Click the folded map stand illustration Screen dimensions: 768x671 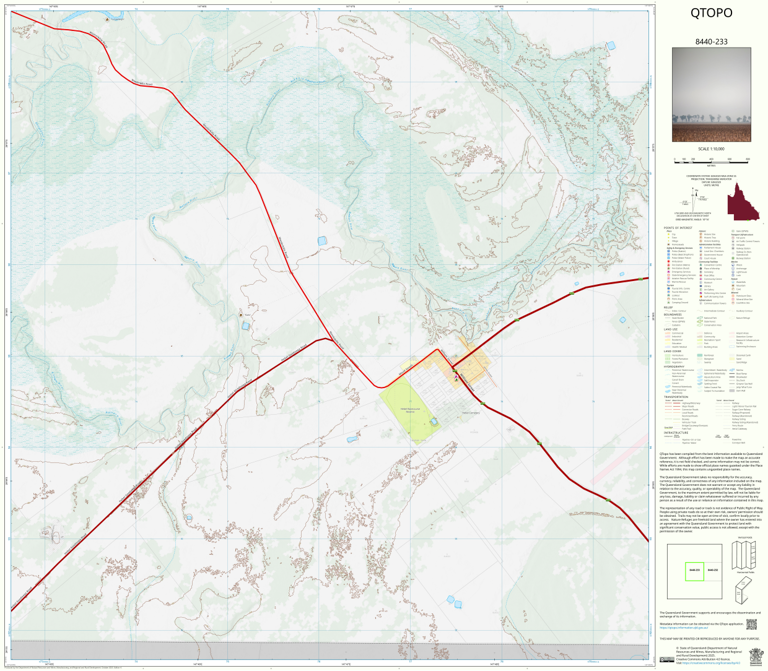pos(744,589)
